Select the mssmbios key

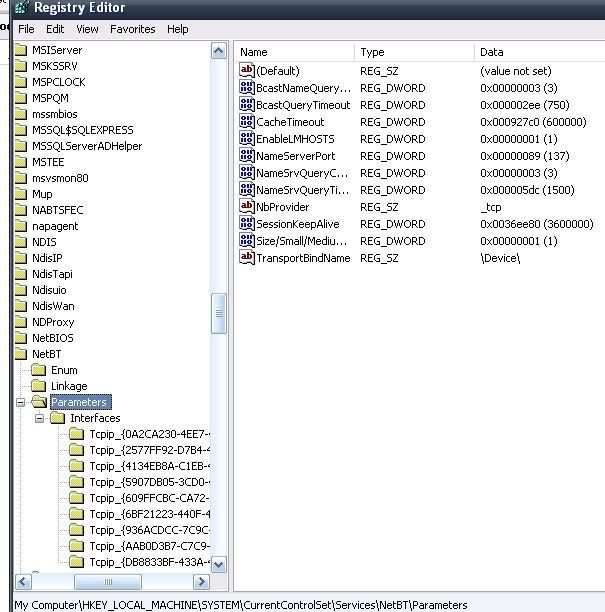pos(55,114)
